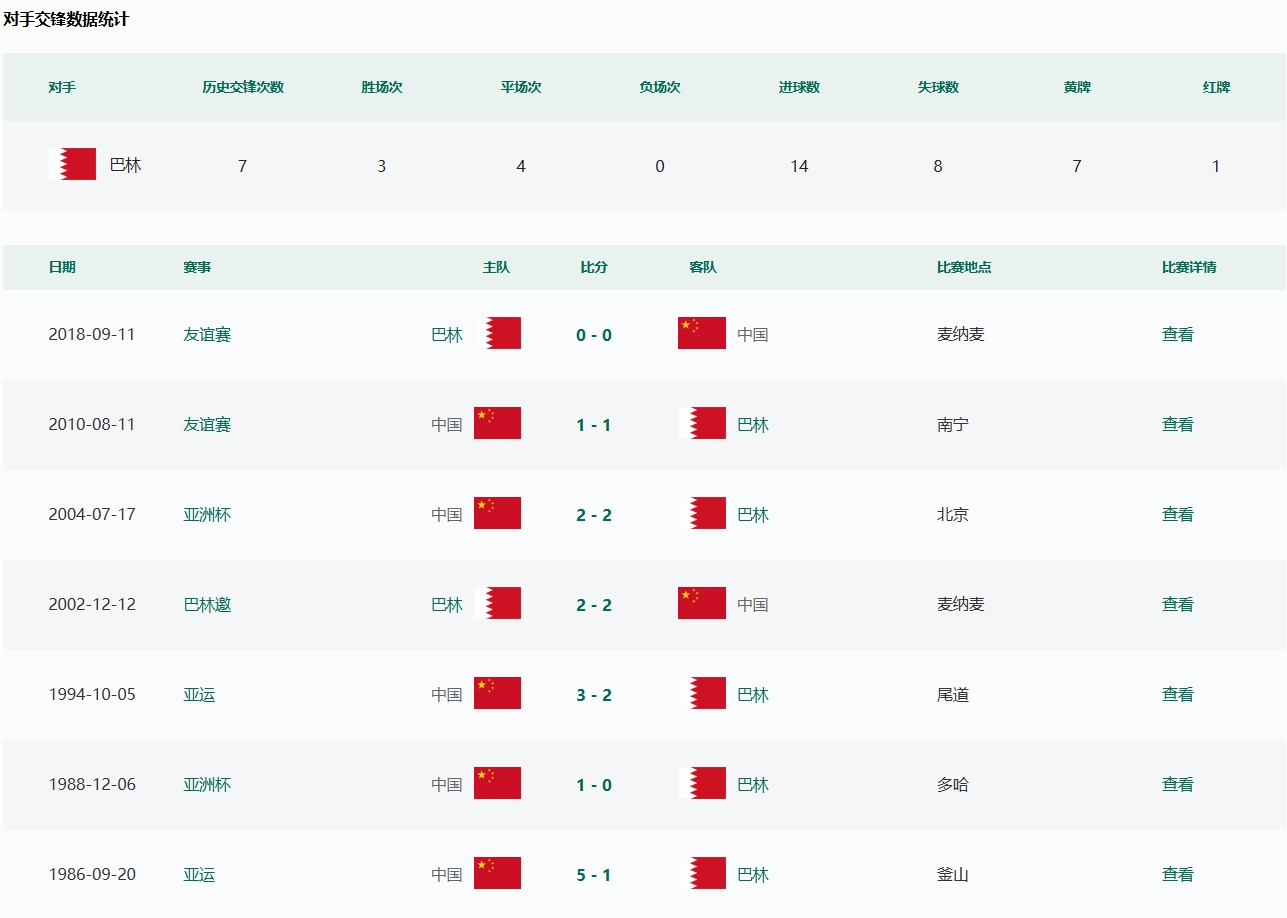The width and height of the screenshot is (1287, 918).
Task: Click the 亚洲杯 link in the 1988-12-06 row
Action: (207, 785)
